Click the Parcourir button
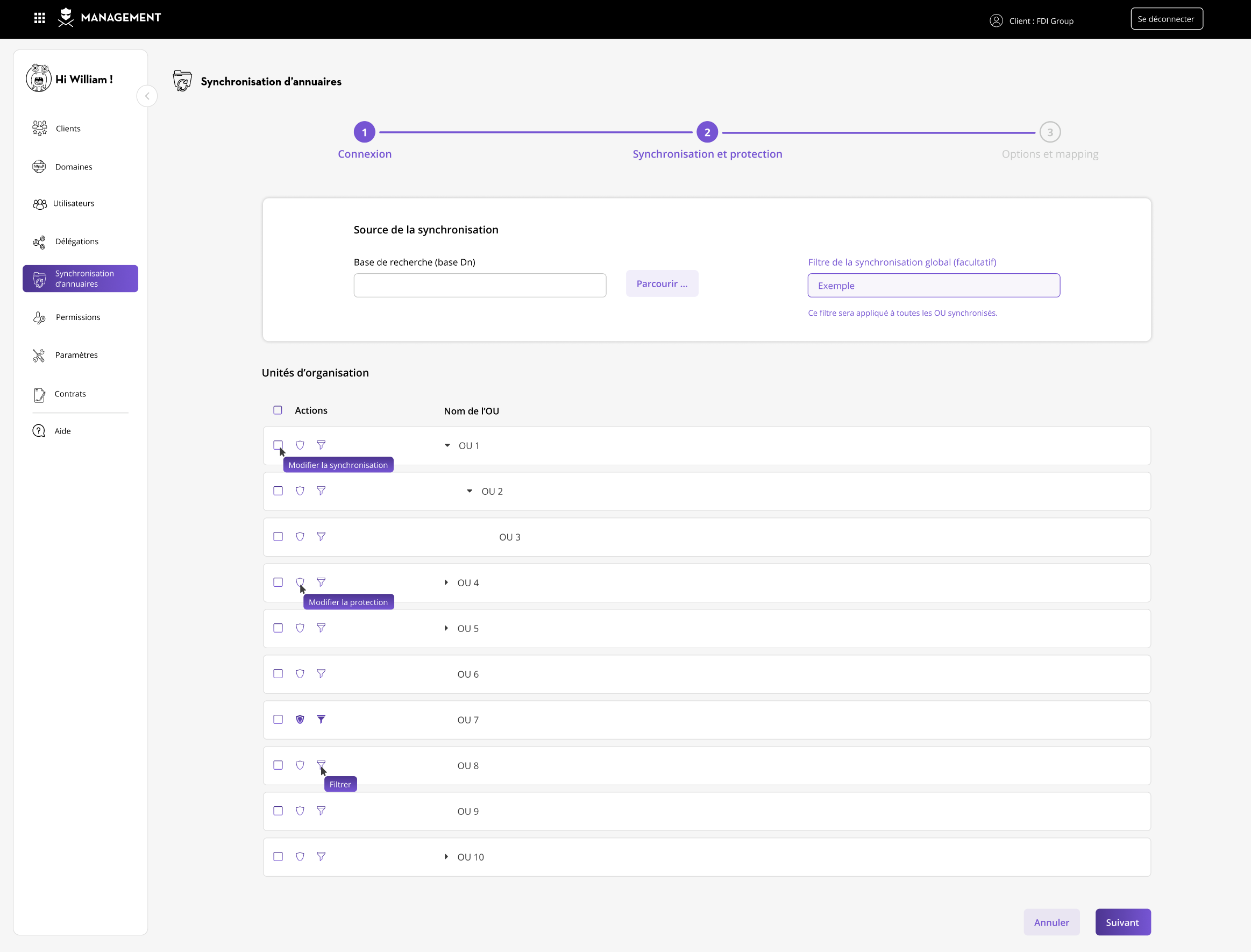Image resolution: width=1251 pixels, height=952 pixels. (x=662, y=283)
